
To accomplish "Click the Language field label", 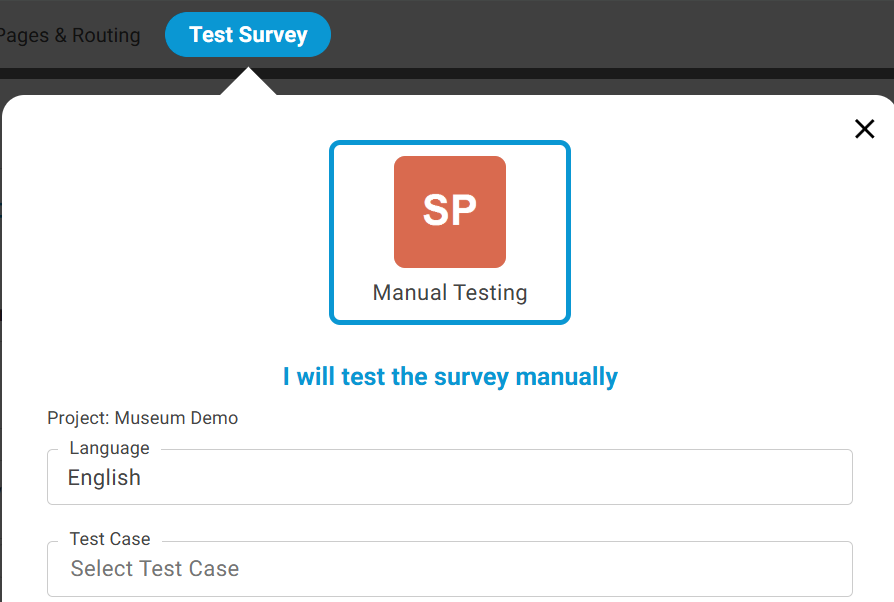I will click(x=109, y=448).
